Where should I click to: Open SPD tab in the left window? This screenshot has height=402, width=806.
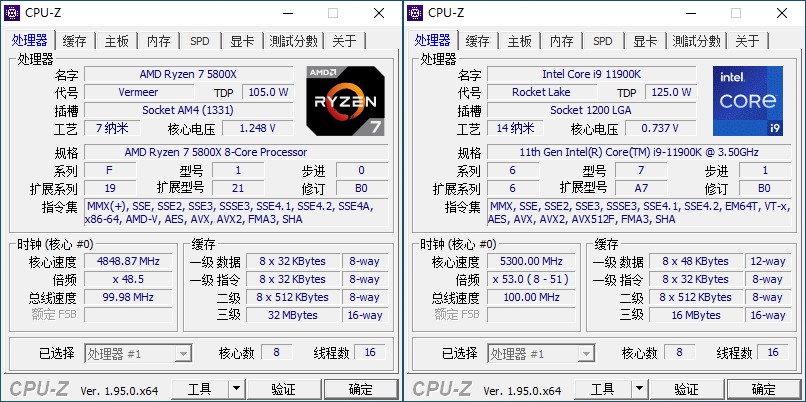[200, 41]
